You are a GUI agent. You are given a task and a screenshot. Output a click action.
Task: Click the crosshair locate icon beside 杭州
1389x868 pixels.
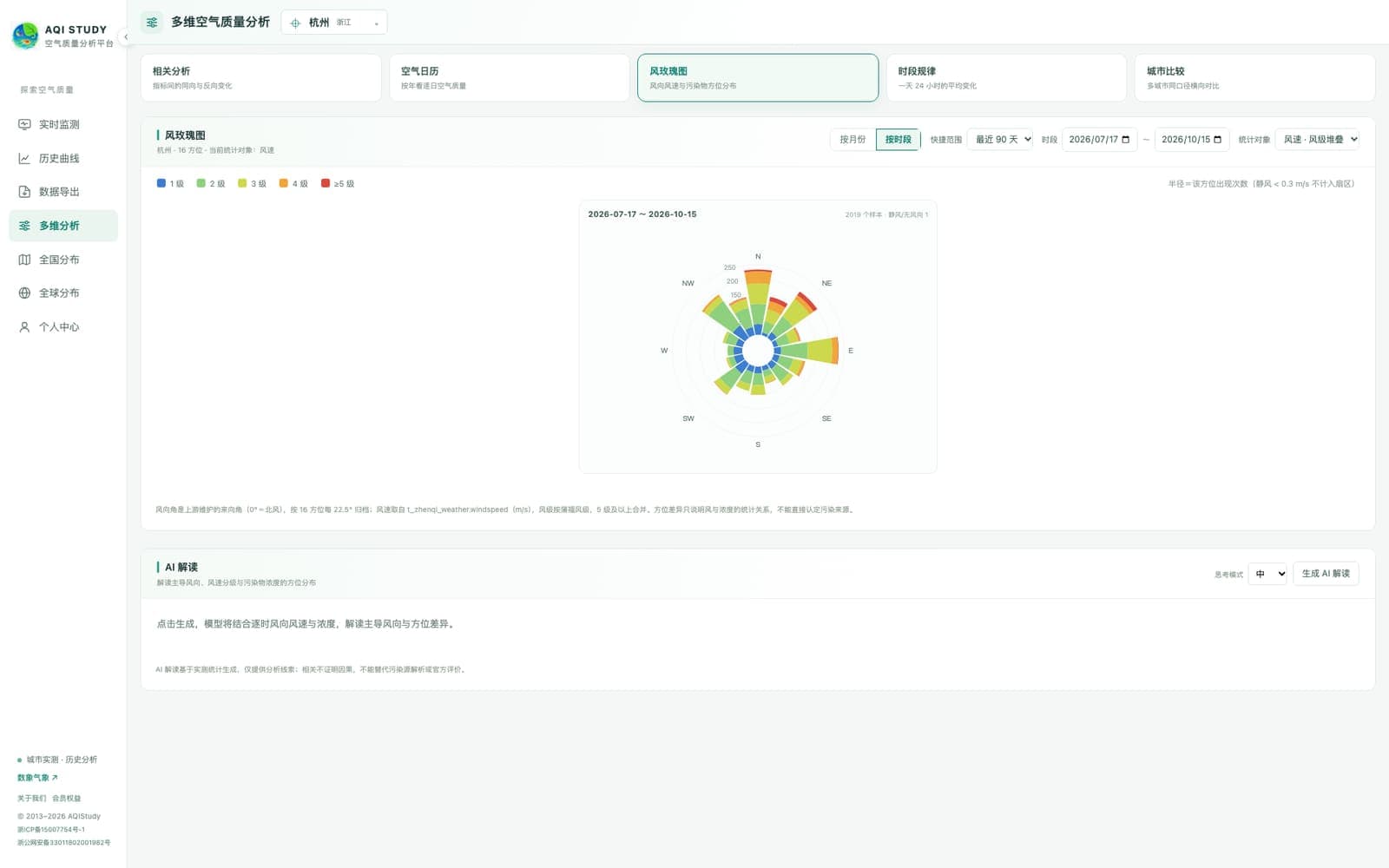point(295,23)
